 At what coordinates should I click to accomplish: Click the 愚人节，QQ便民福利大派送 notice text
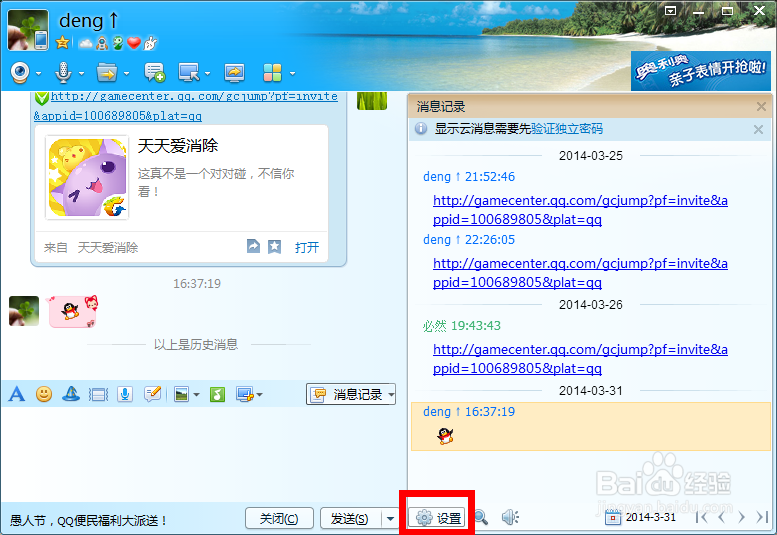[88, 520]
